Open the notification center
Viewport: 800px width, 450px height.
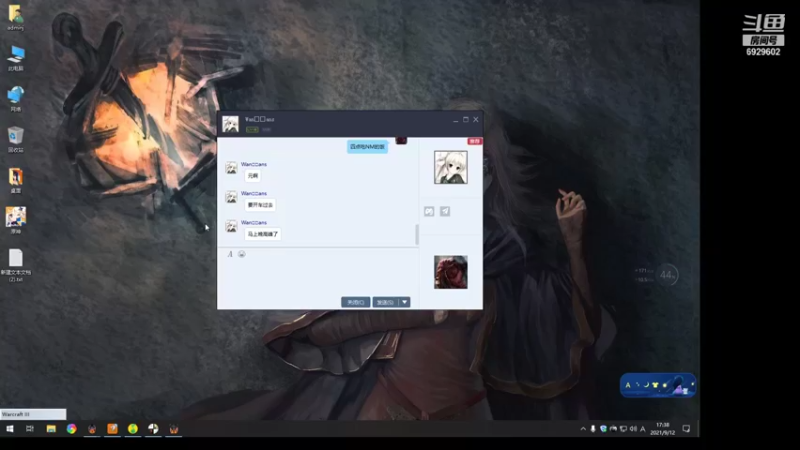686,429
